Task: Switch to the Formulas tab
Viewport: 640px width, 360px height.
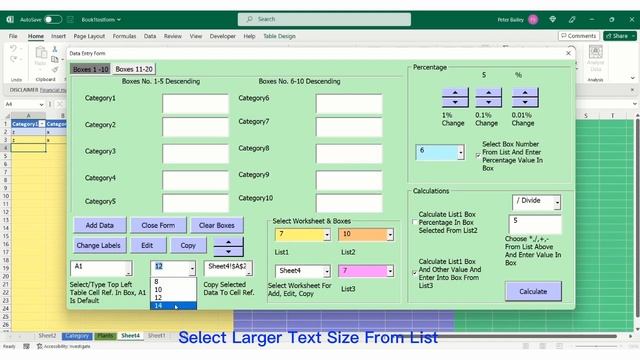Action: 124,36
